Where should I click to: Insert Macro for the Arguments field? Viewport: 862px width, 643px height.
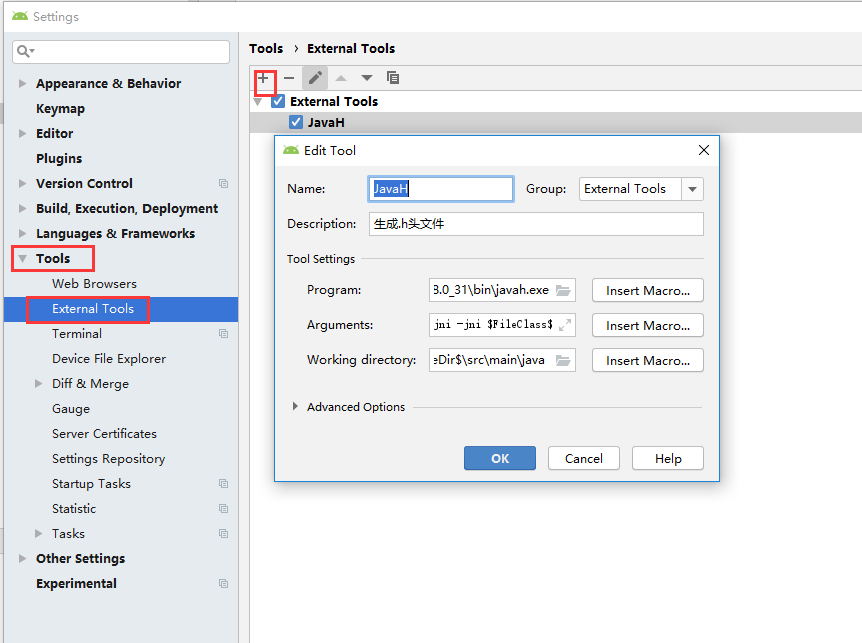tap(648, 325)
